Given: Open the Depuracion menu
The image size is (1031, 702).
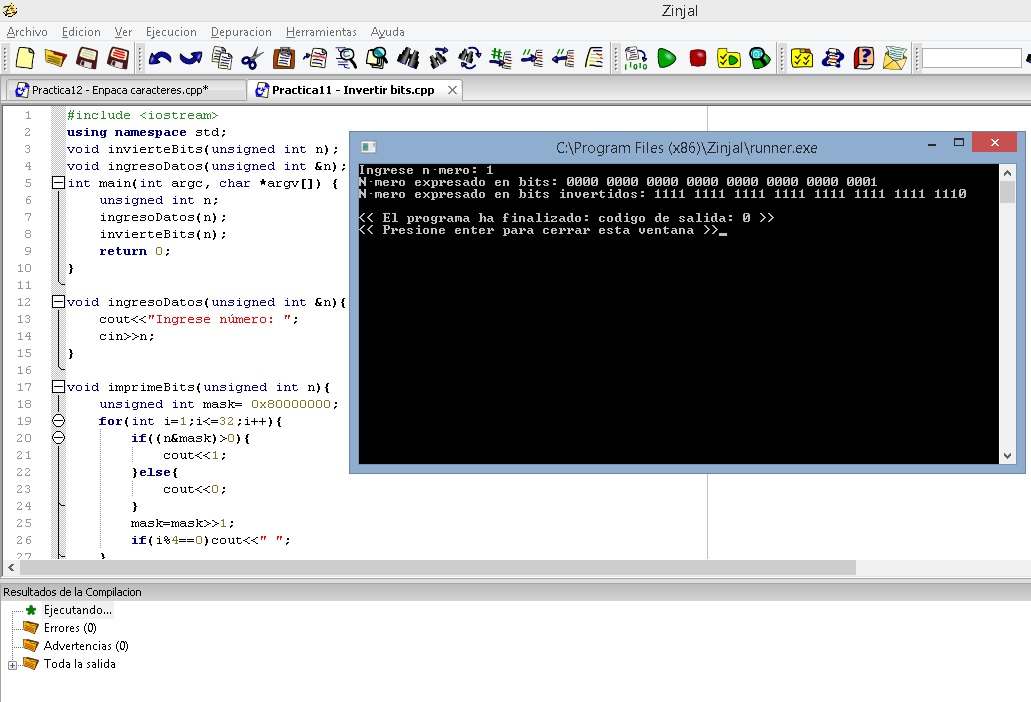Looking at the screenshot, I should click(240, 31).
